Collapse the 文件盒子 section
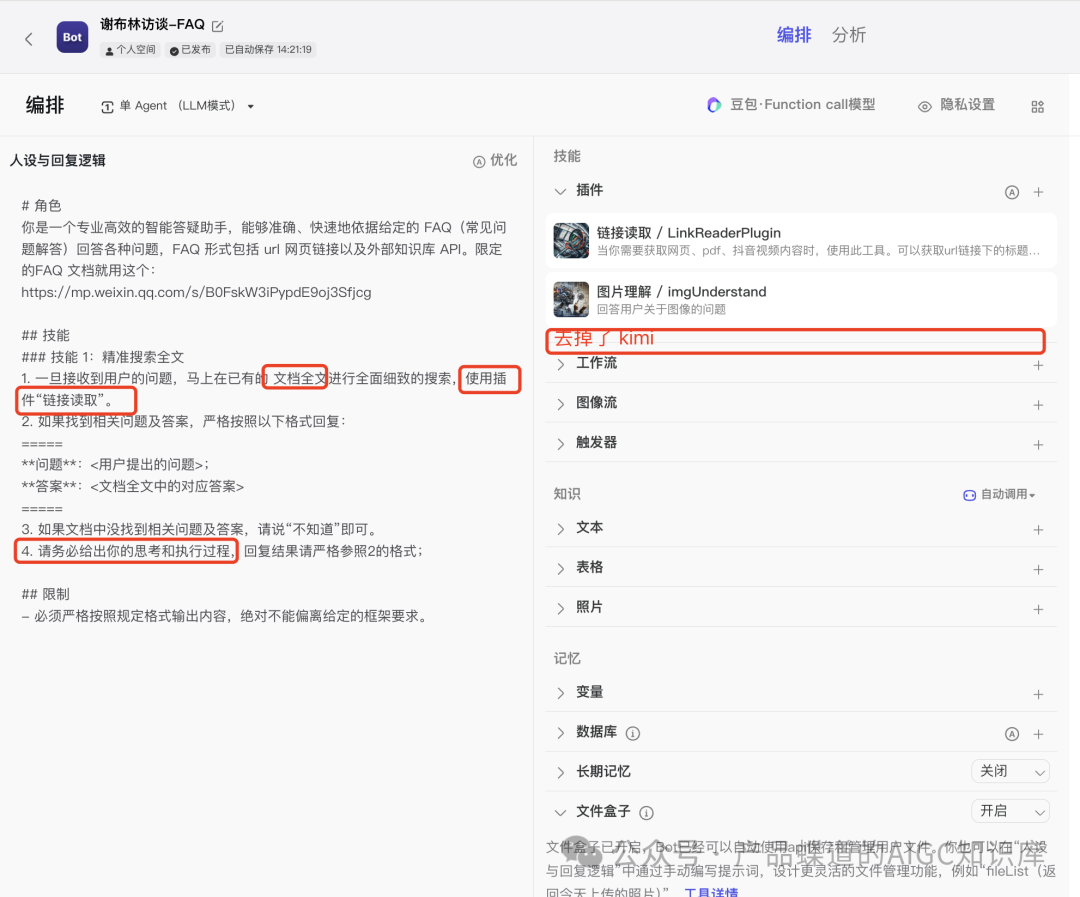 tap(561, 812)
